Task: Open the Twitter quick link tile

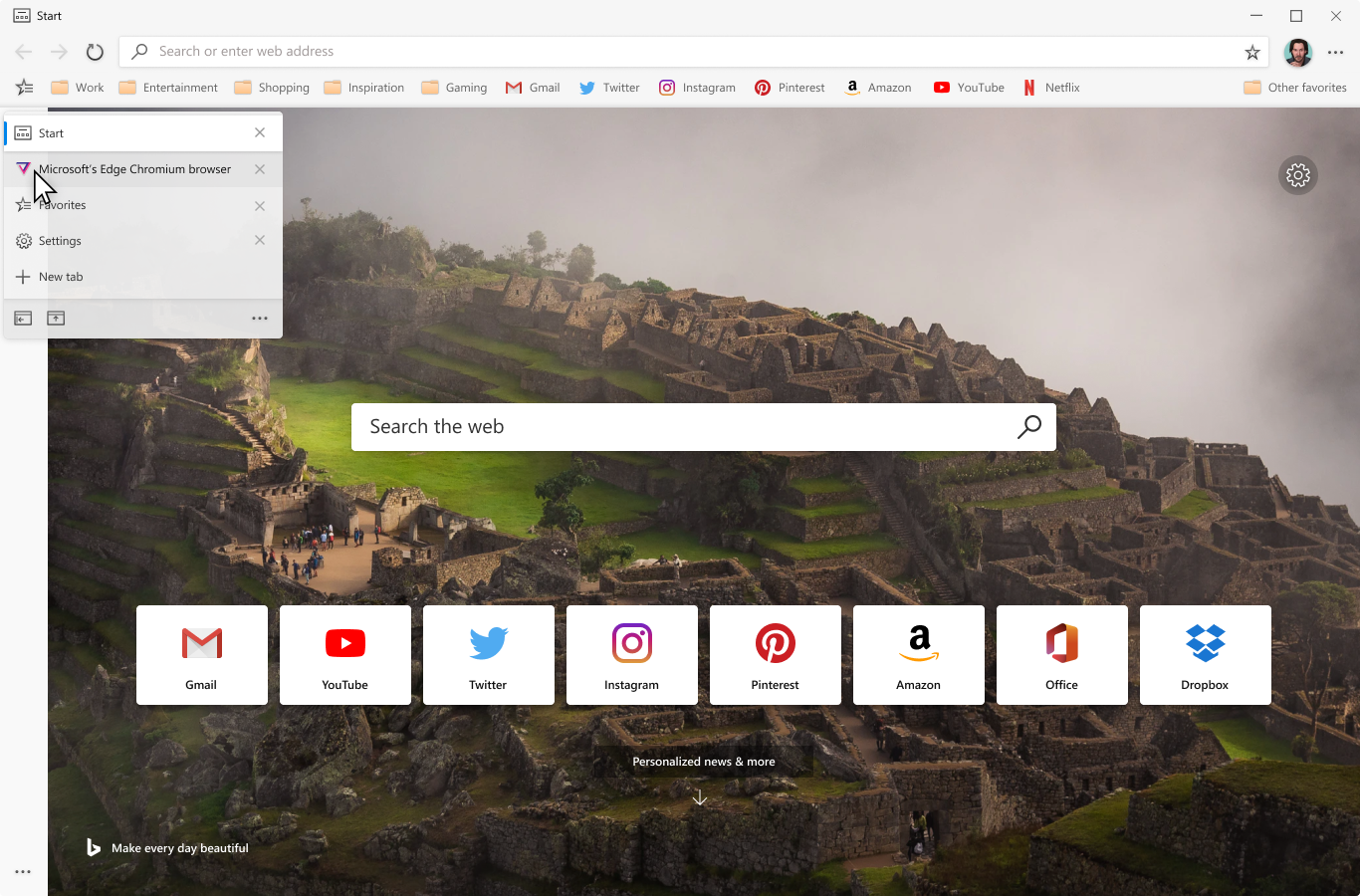Action: pos(489,655)
